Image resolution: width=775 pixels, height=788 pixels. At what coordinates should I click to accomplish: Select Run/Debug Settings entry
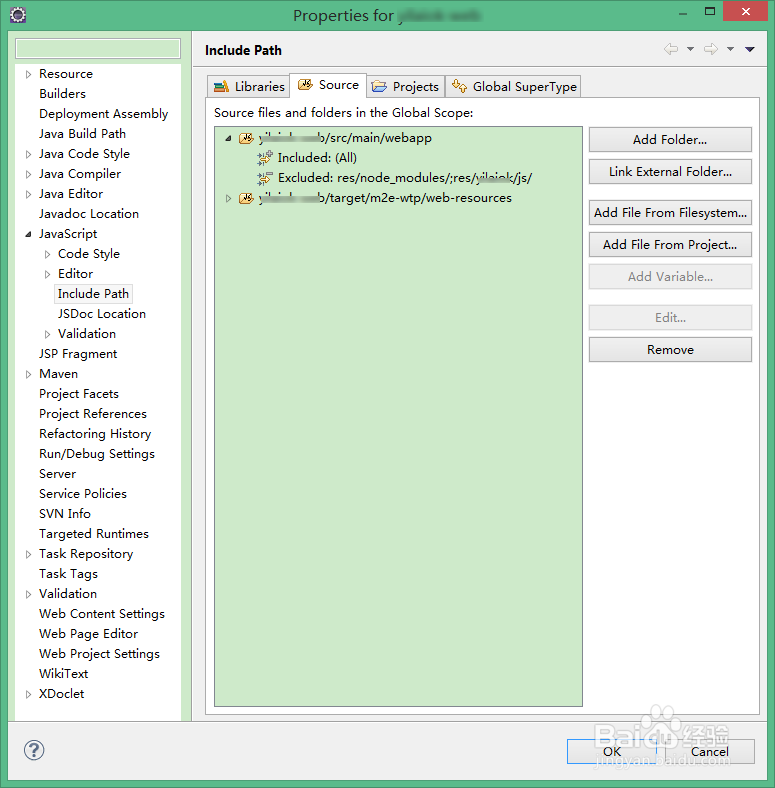point(97,454)
